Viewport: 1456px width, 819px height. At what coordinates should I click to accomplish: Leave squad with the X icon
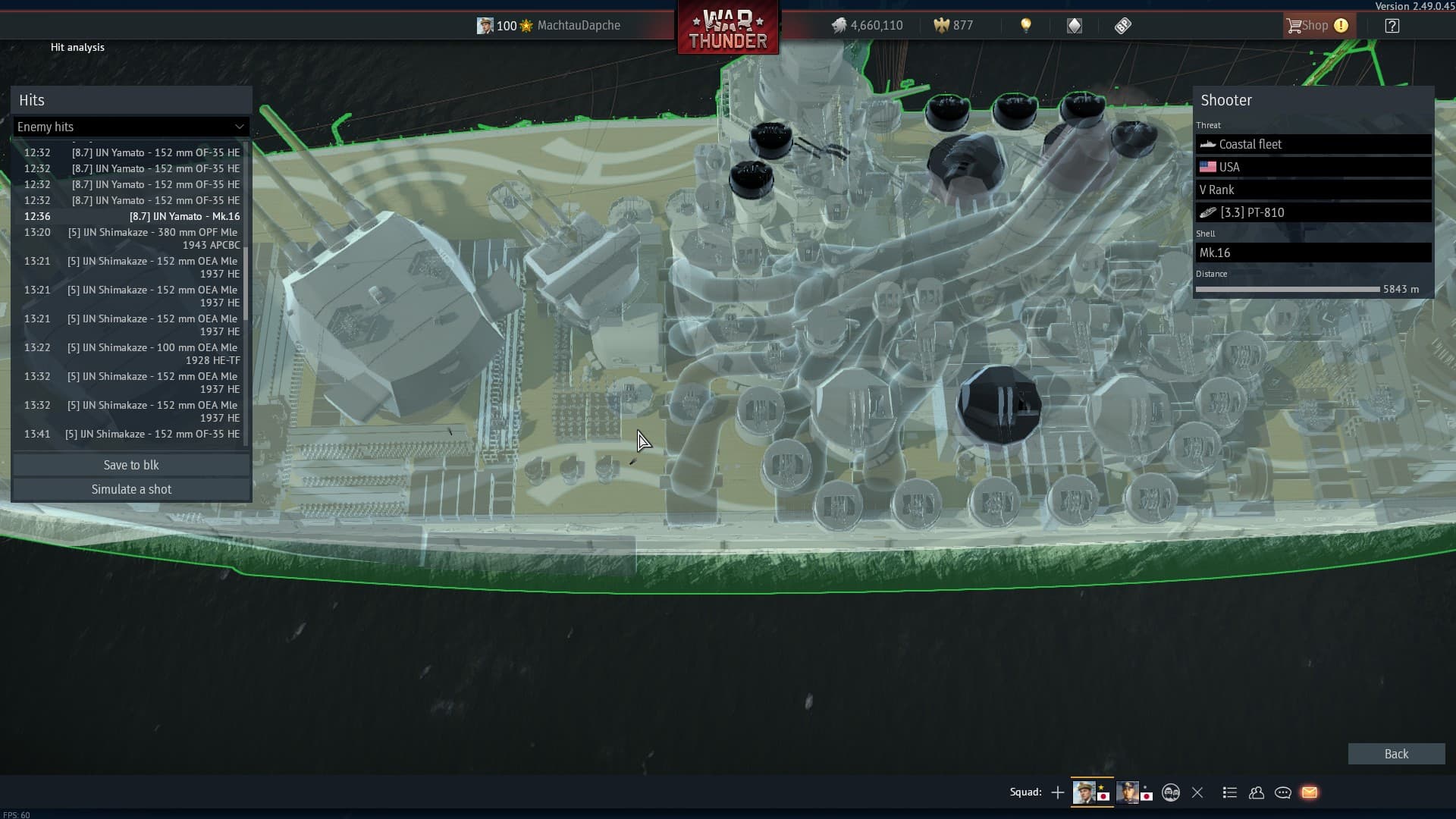[x=1197, y=792]
